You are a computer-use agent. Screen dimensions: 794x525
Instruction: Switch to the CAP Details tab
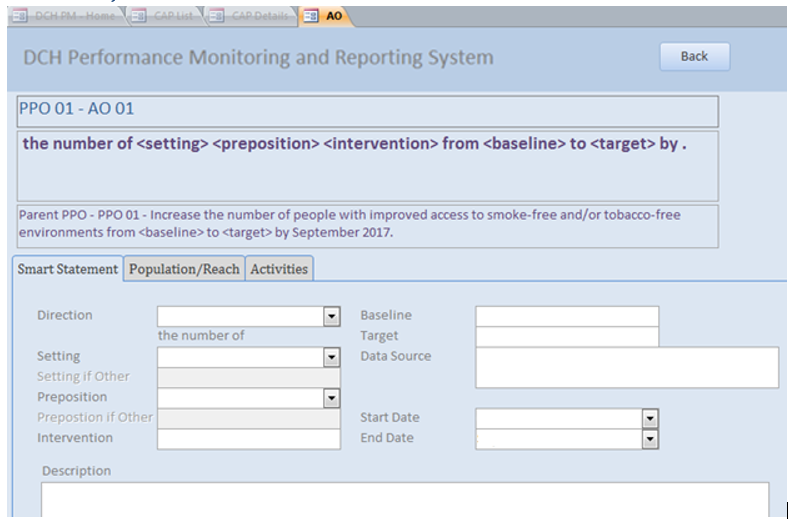258,15
